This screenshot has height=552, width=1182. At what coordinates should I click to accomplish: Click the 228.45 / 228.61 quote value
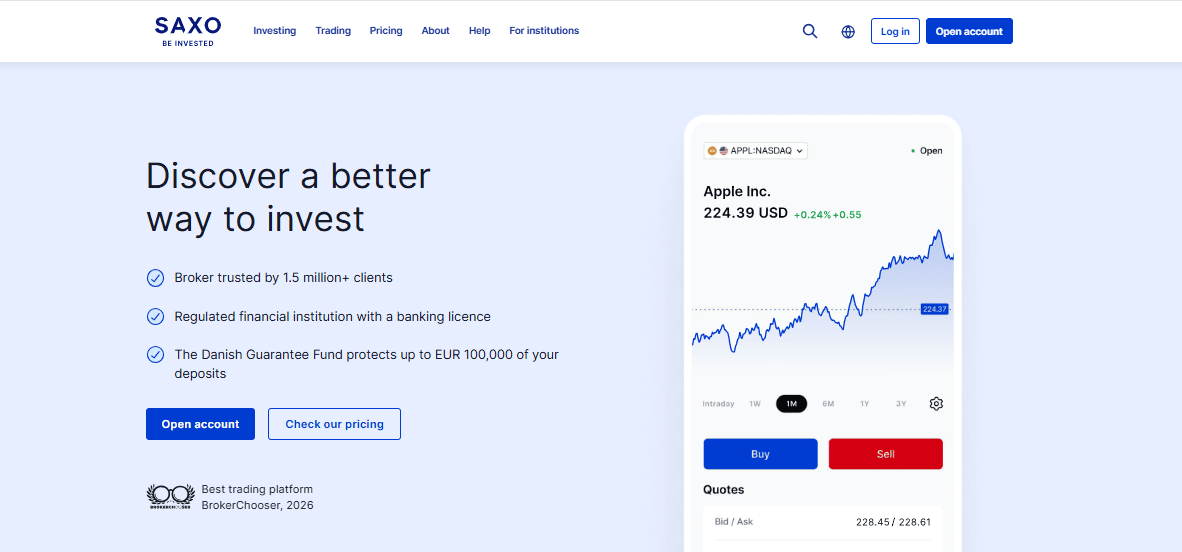pos(893,522)
